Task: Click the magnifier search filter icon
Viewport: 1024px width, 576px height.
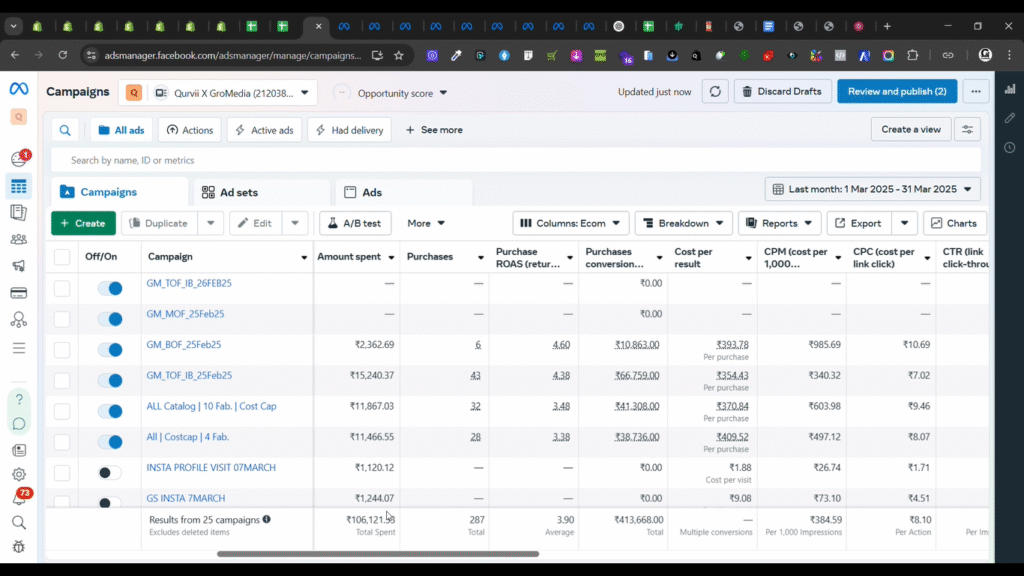Action: point(65,130)
